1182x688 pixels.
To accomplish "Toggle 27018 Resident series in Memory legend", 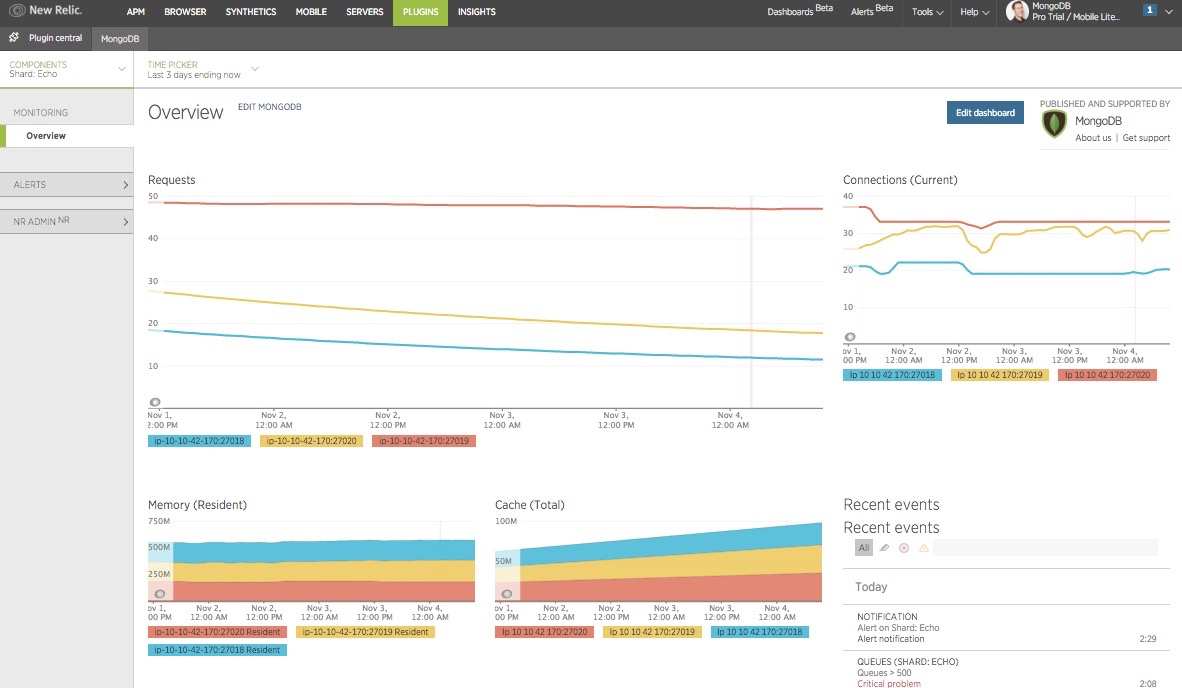I will point(217,650).
